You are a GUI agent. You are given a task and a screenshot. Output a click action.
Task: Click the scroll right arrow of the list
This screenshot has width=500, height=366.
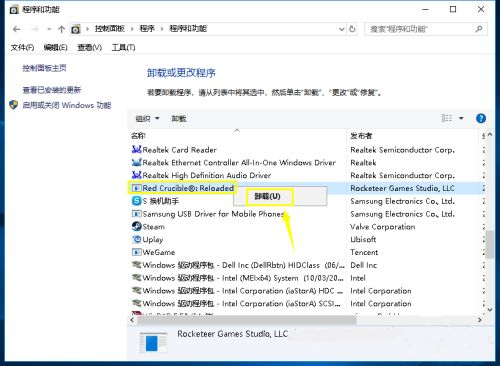click(479, 320)
